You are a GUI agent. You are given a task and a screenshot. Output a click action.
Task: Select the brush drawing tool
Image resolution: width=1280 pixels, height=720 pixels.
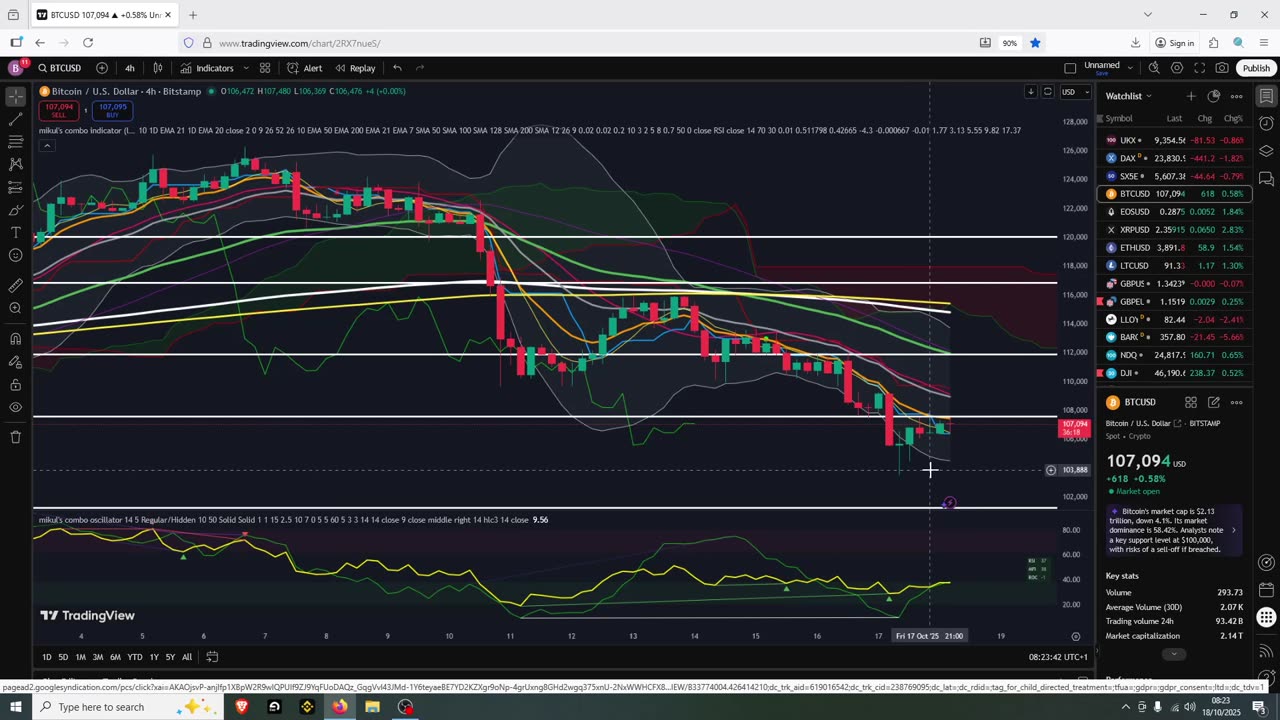point(16,210)
